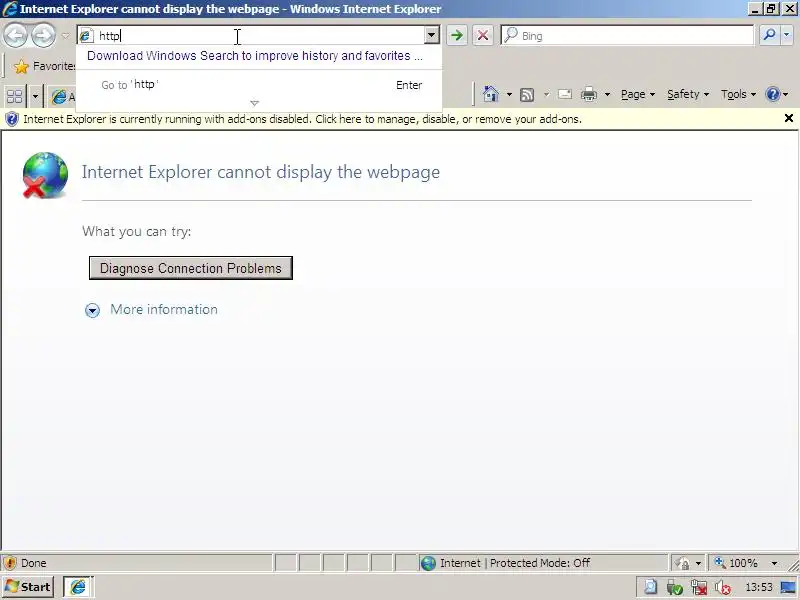This screenshot has width=800, height=600.
Task: Click into the Bing search box
Action: [x=627, y=36]
